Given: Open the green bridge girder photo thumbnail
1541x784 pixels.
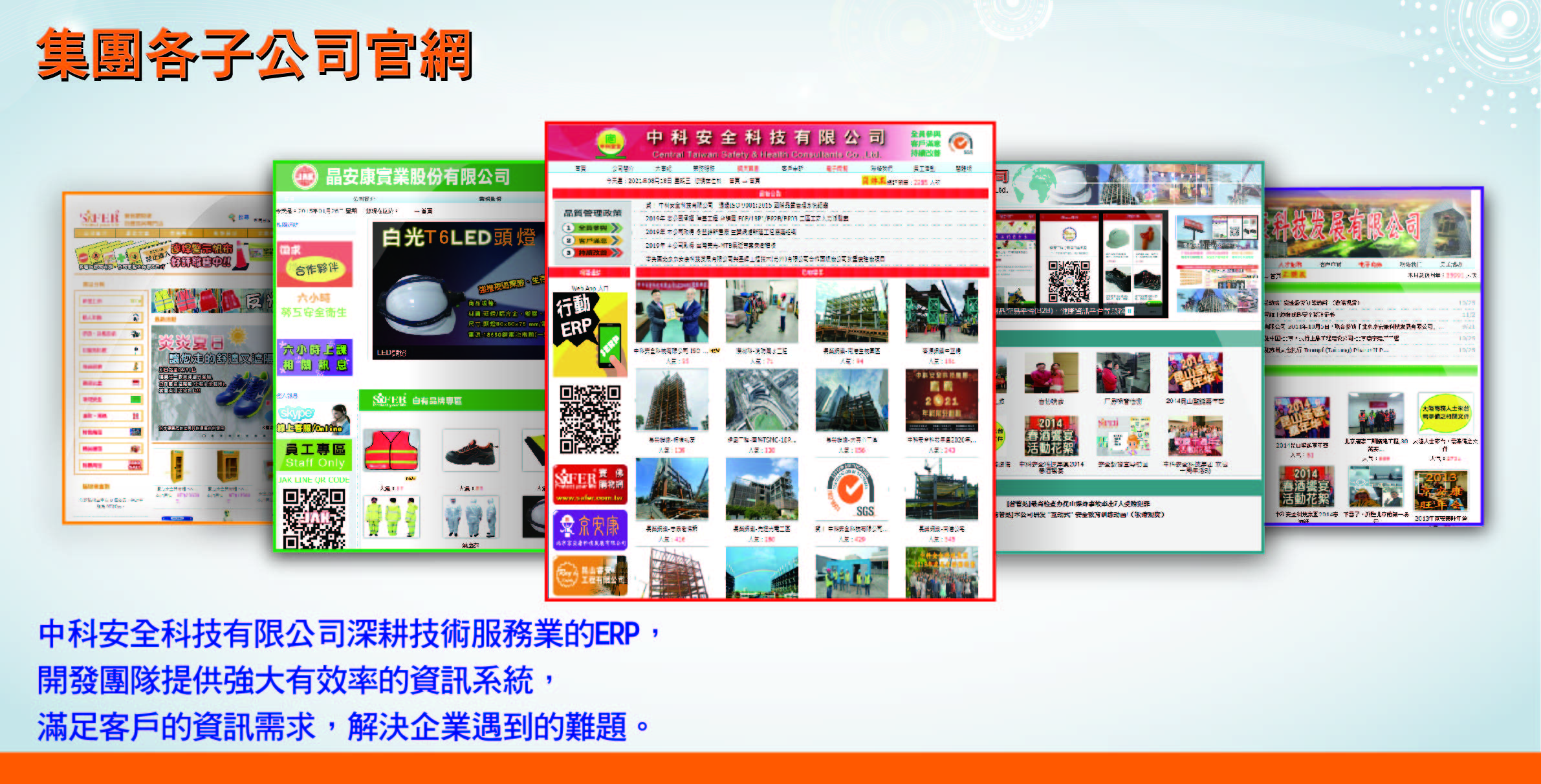Looking at the screenshot, I should 941,312.
